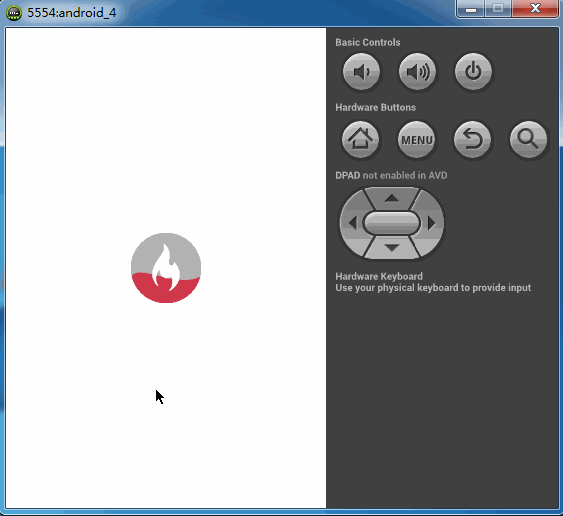Tap the Home hardware button

point(360,139)
